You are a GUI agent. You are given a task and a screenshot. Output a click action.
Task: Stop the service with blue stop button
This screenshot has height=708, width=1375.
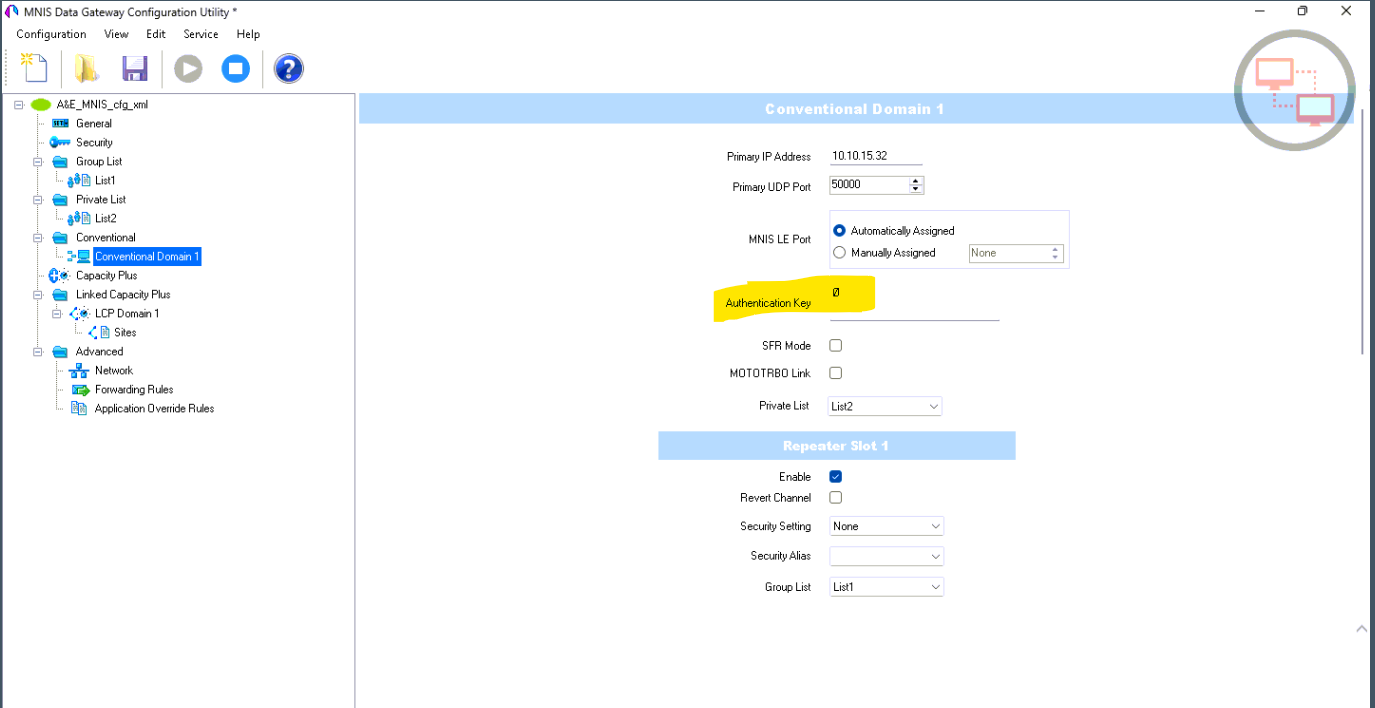[x=236, y=68]
